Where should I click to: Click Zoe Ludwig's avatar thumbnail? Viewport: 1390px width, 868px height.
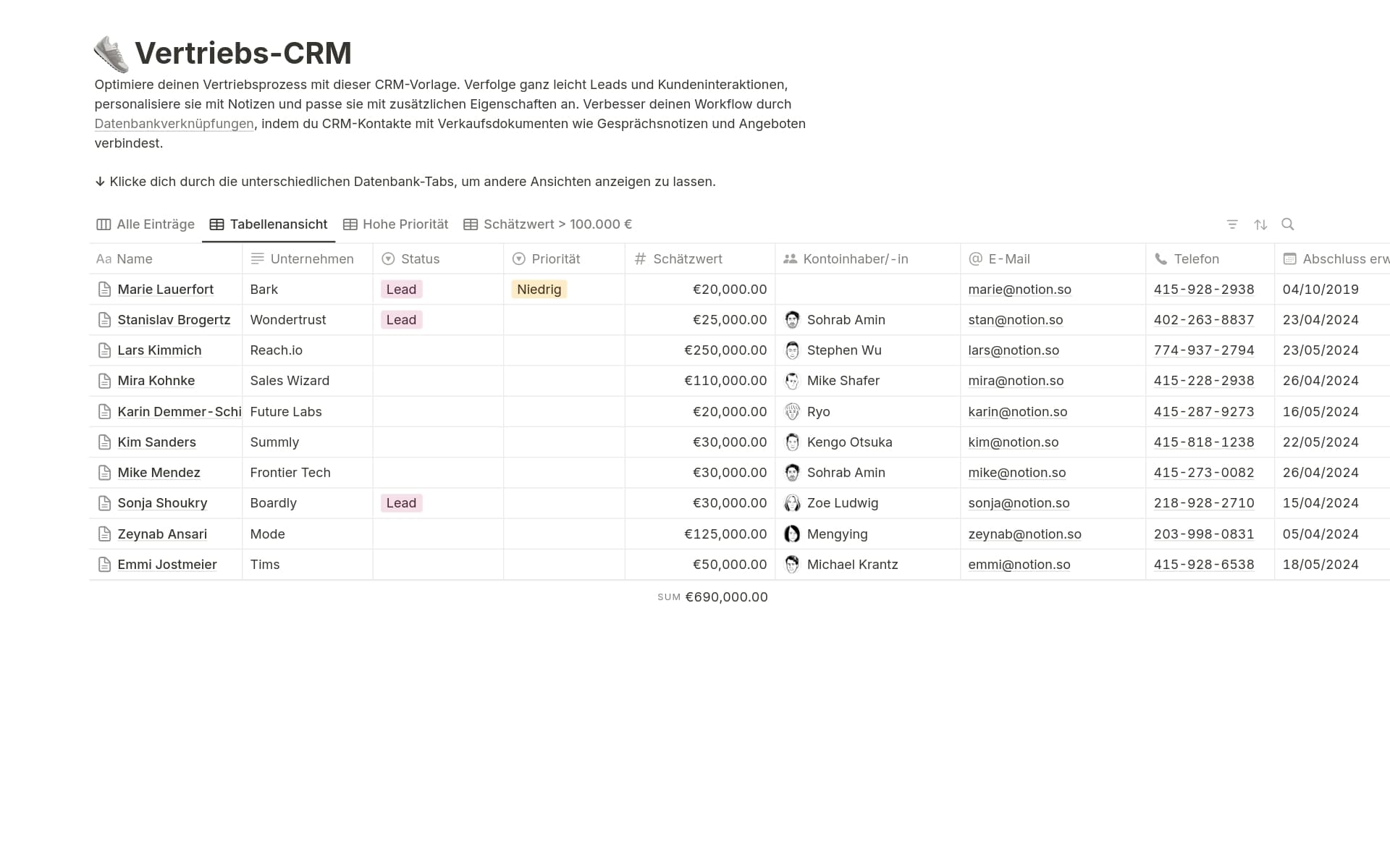tap(791, 502)
